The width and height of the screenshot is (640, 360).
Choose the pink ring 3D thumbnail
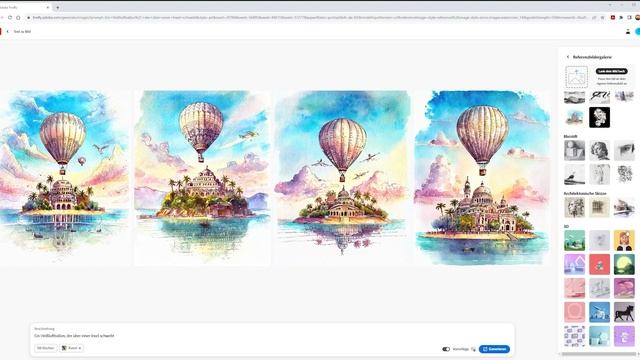point(574,312)
